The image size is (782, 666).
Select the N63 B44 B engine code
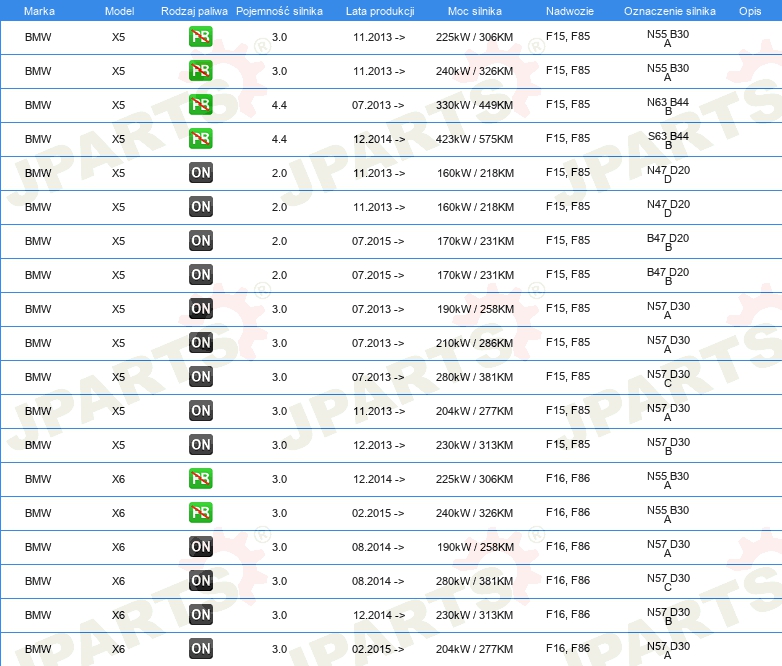pyautogui.click(x=668, y=106)
